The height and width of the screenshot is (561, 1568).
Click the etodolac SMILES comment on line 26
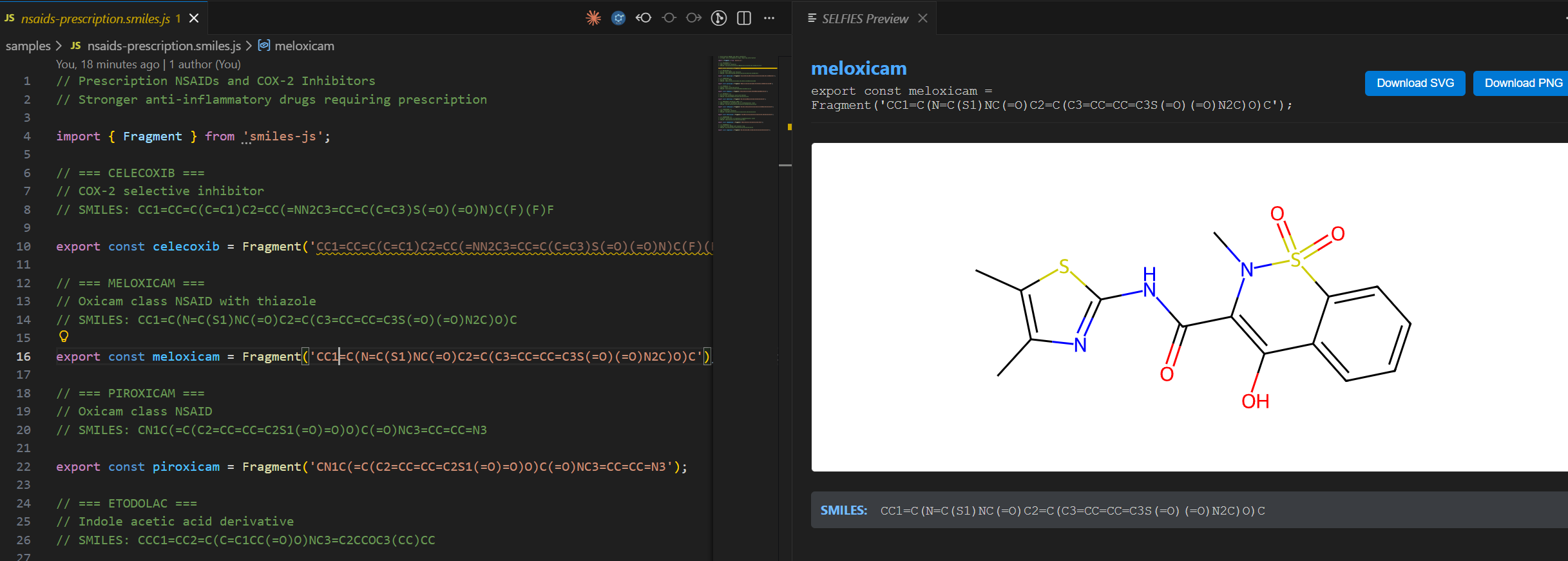point(245,540)
